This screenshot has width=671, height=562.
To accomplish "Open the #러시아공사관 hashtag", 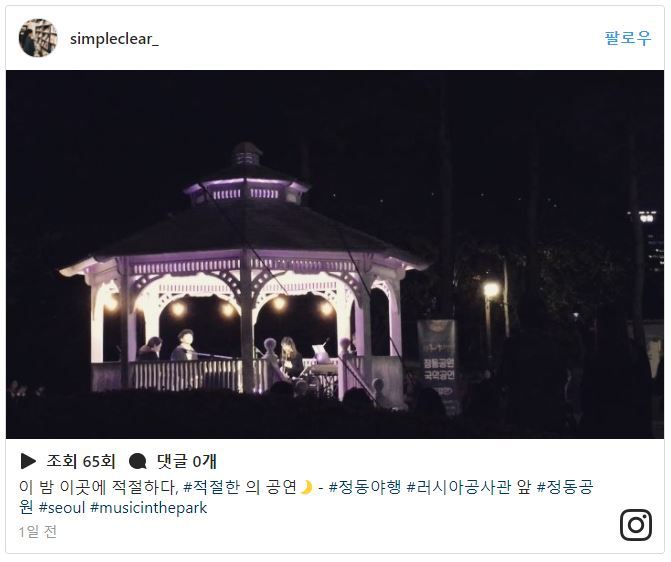I will (458, 487).
